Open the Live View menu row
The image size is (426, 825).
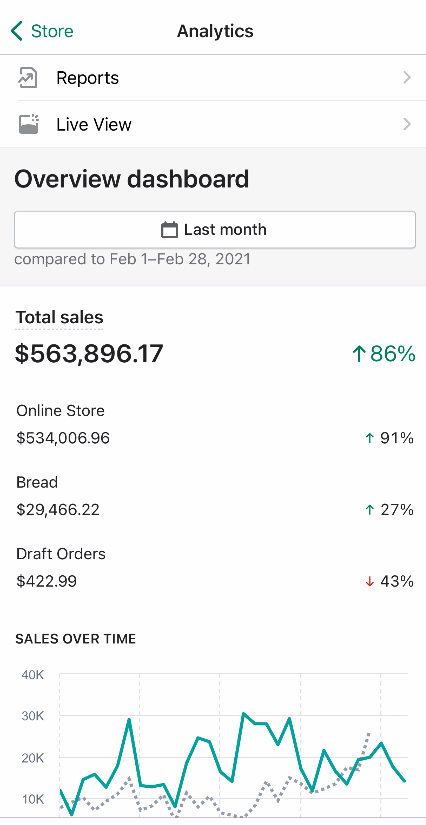(x=213, y=125)
